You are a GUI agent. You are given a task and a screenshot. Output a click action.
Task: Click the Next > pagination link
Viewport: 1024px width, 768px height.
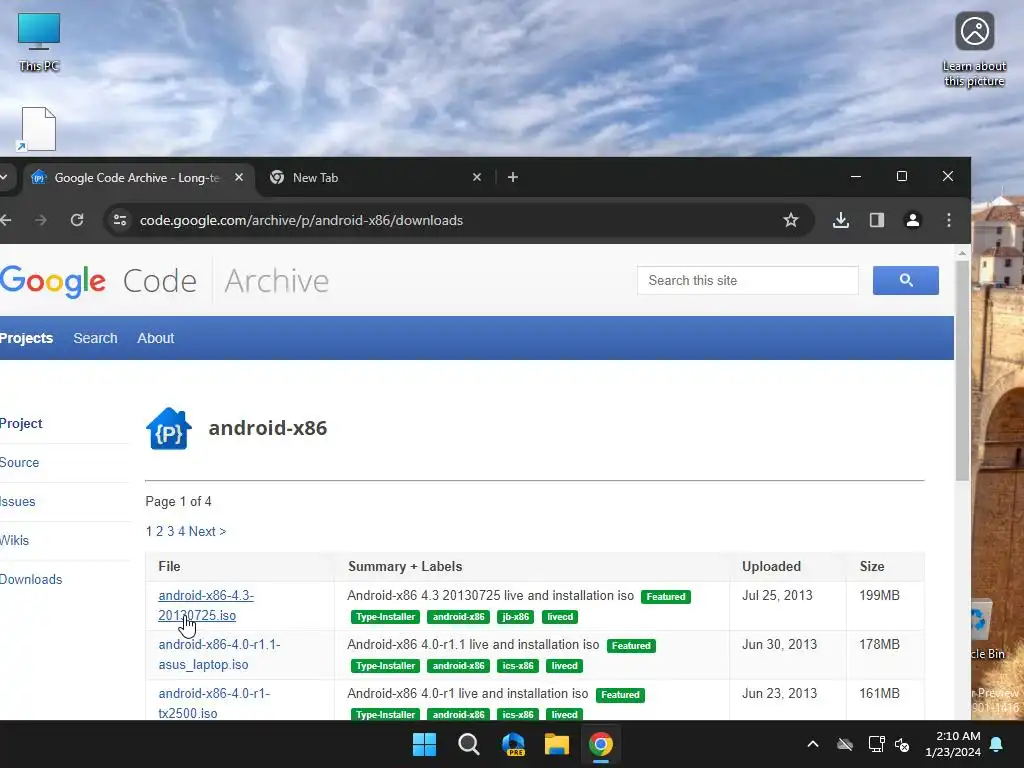[207, 531]
